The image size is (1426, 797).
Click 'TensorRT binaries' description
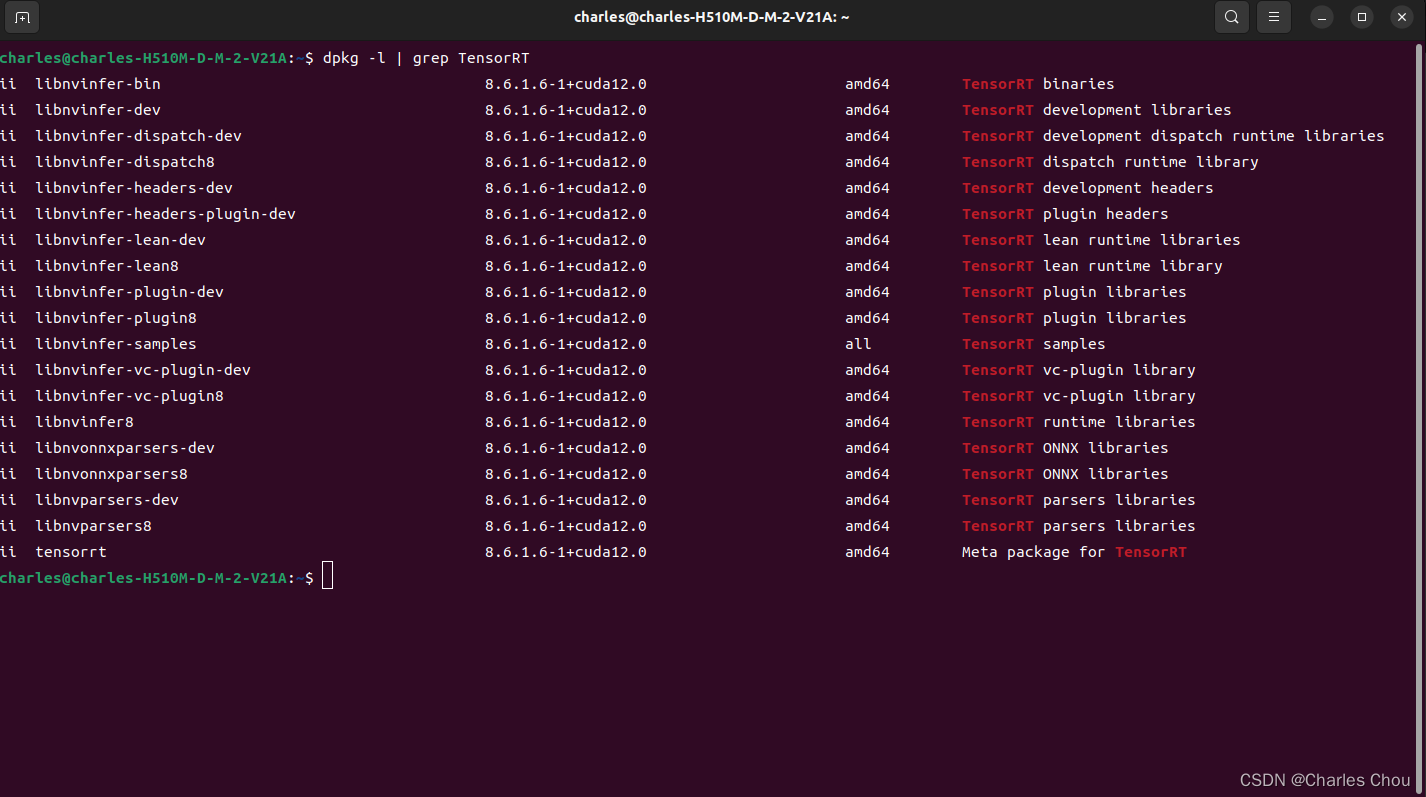(x=1038, y=84)
